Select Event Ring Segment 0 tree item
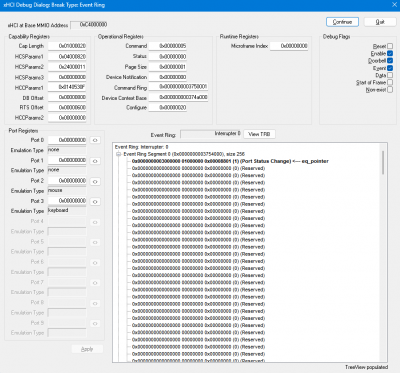This screenshot has width=400, height=373. [x=184, y=154]
